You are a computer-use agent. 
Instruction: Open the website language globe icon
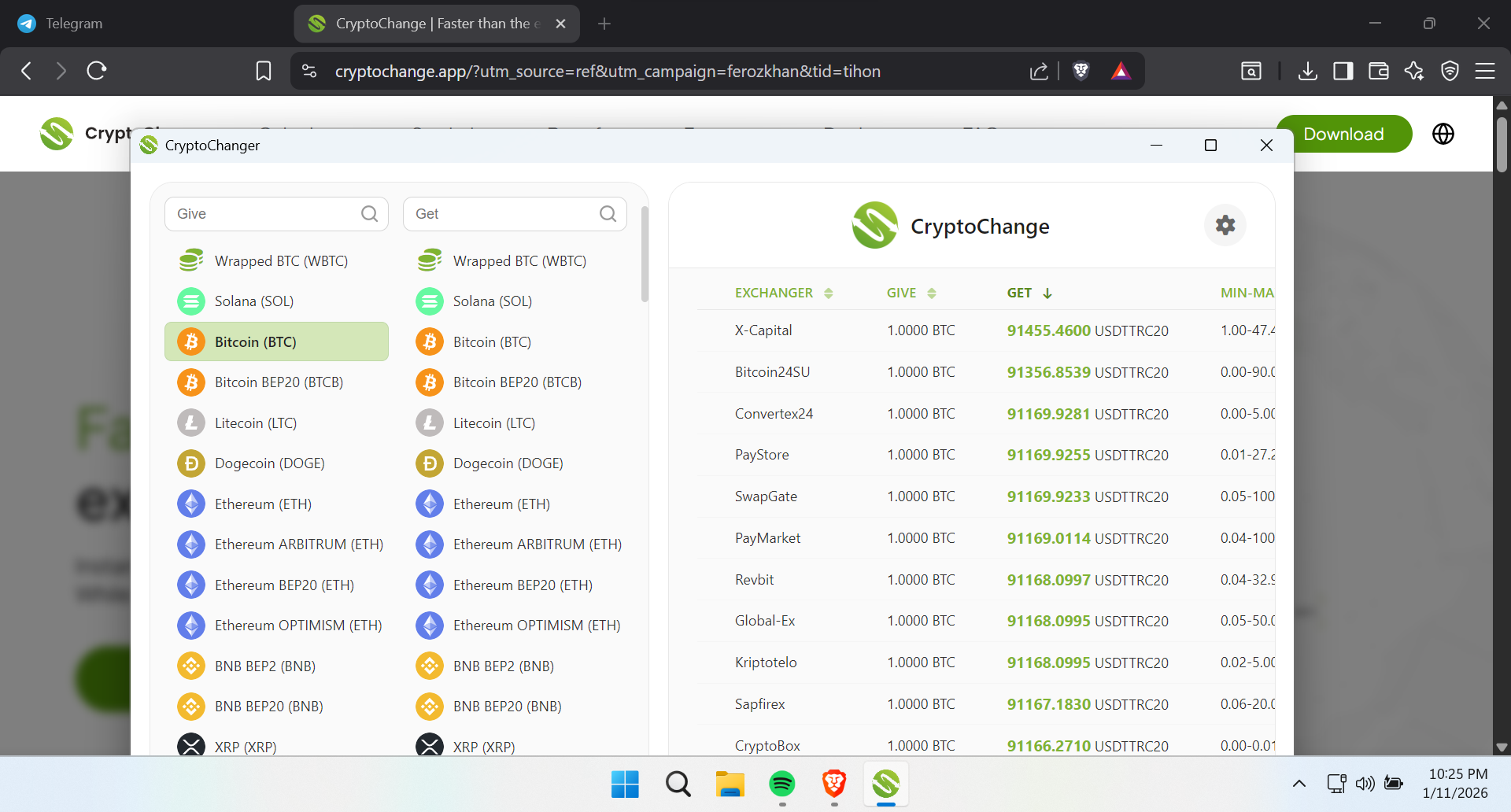pos(1443,134)
